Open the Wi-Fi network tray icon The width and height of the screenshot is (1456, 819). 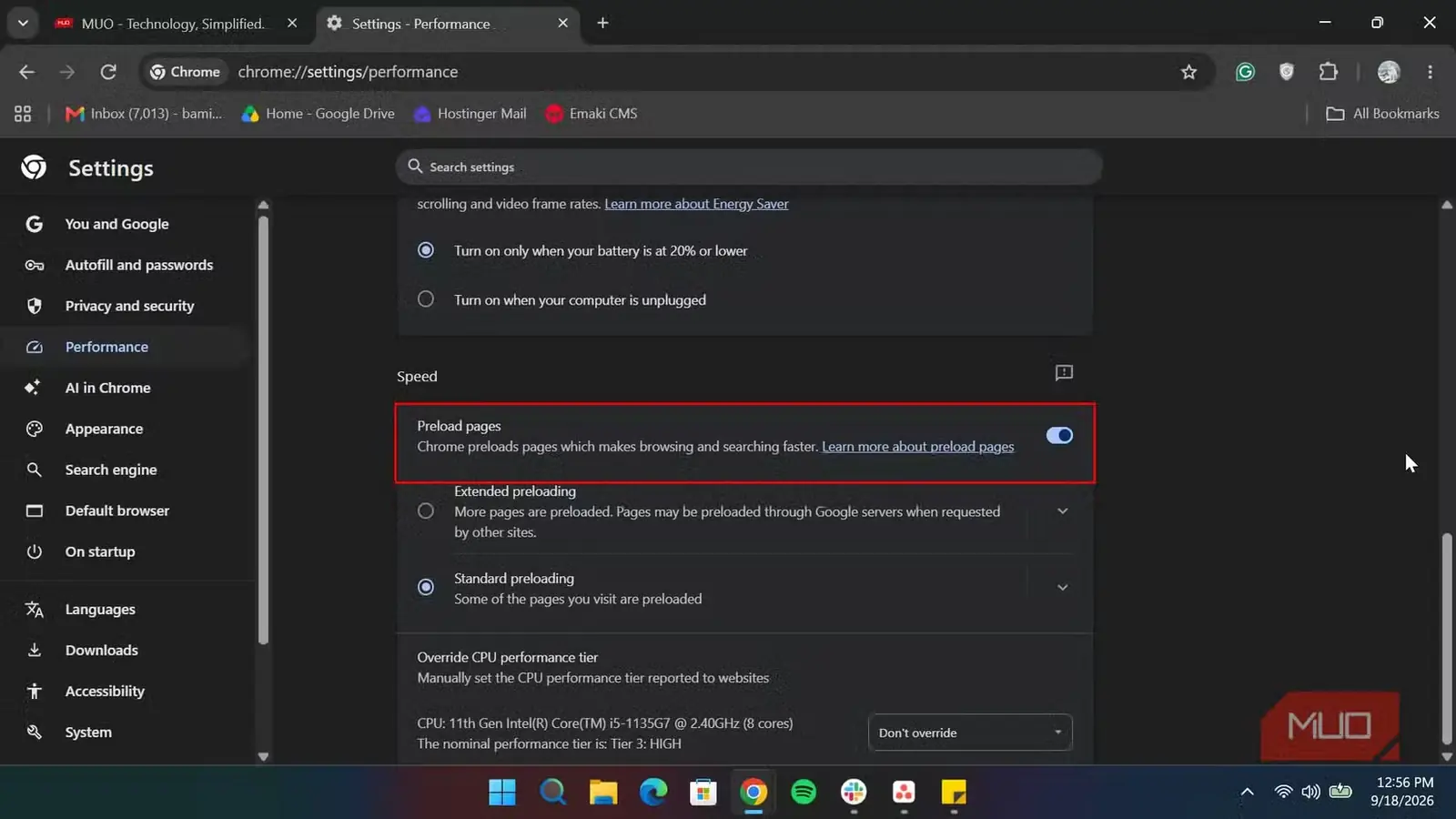click(1283, 792)
